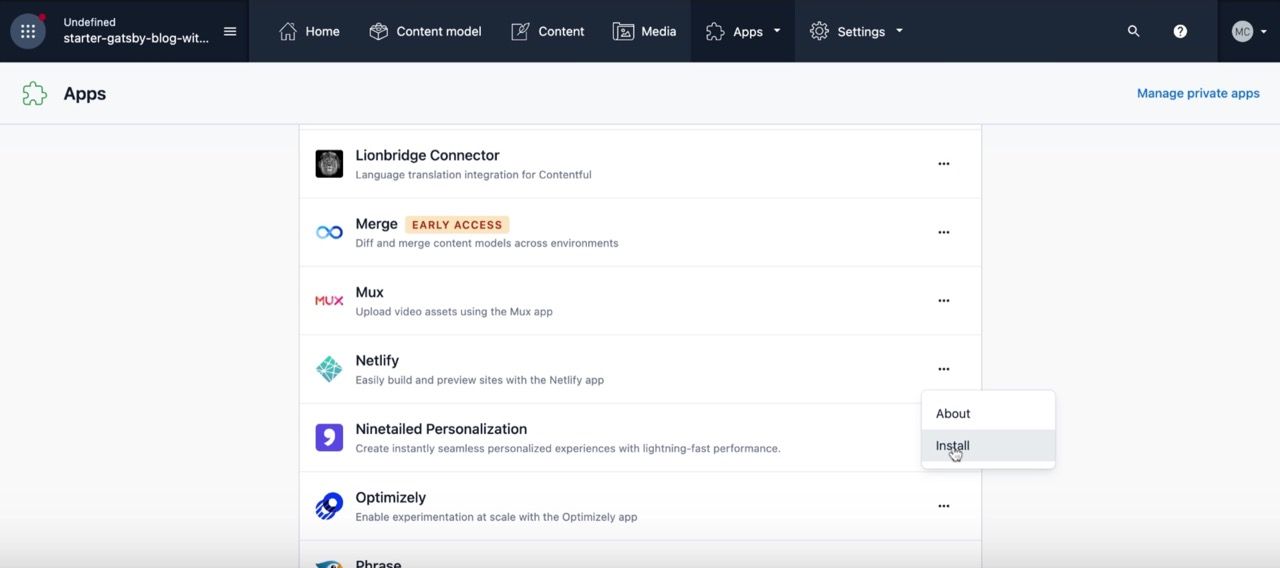Click the Home house icon
The image size is (1280, 568).
click(x=288, y=31)
